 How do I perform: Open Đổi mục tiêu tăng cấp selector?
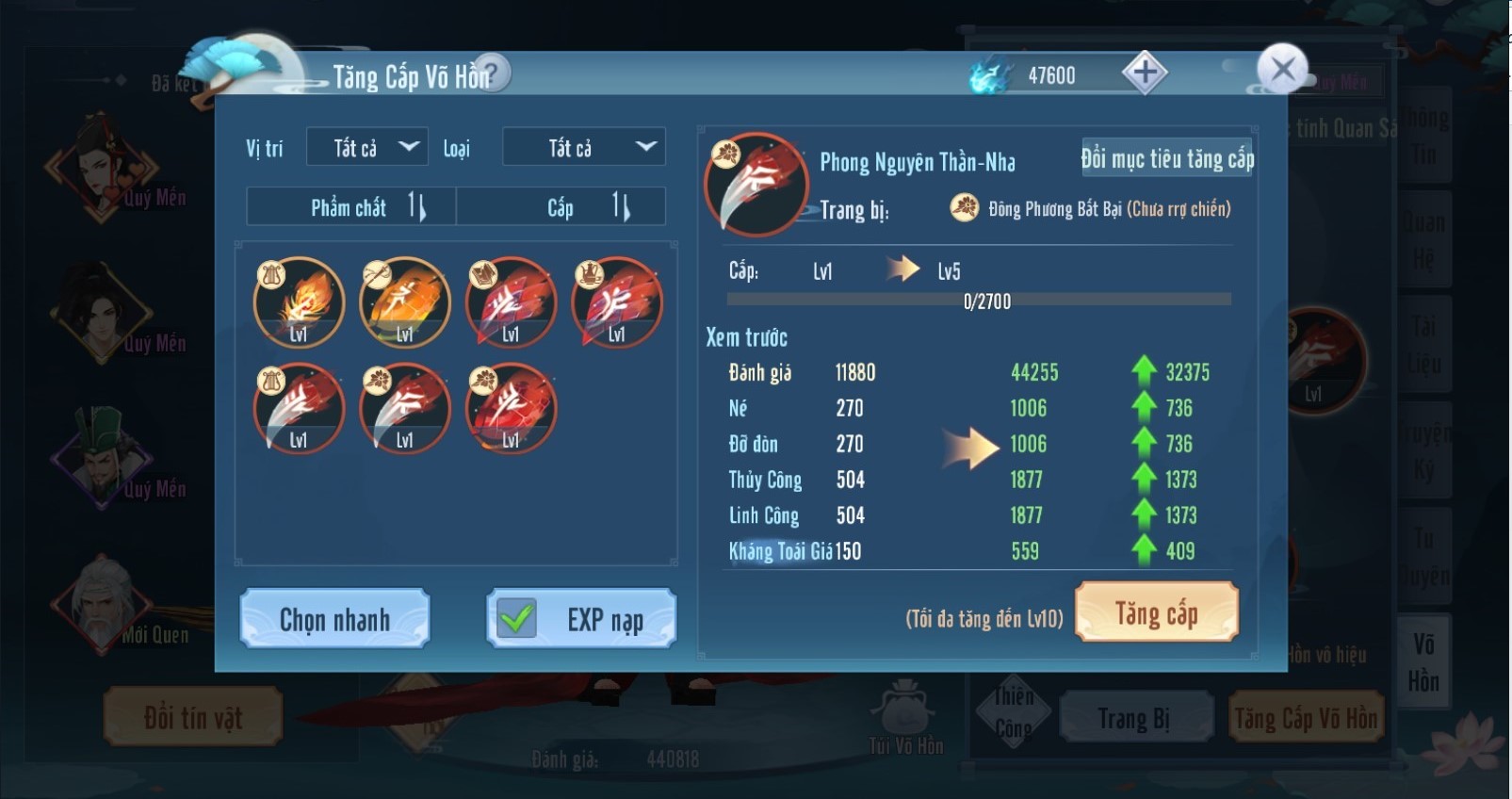[1167, 158]
